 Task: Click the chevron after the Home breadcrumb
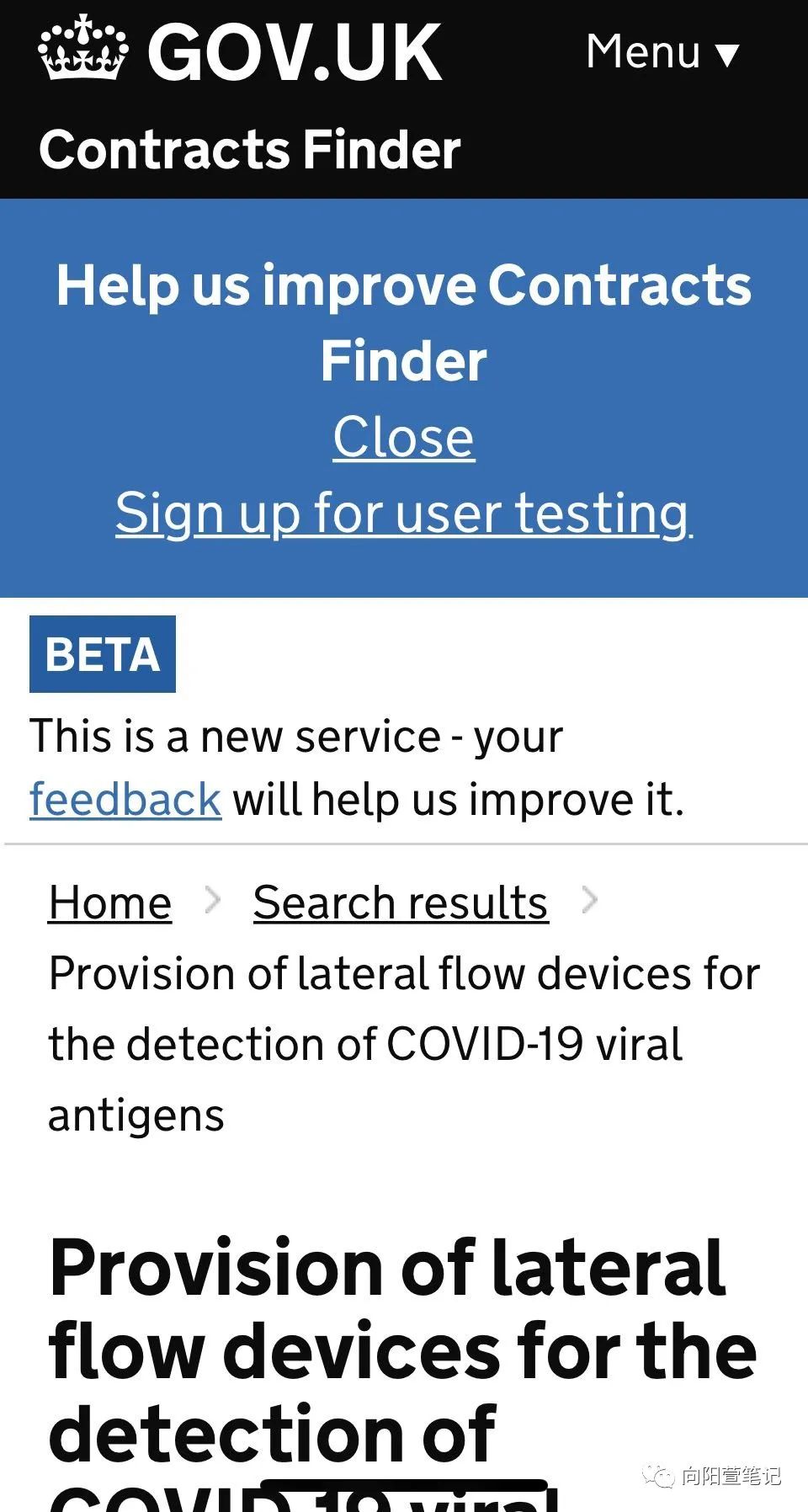pos(213,901)
